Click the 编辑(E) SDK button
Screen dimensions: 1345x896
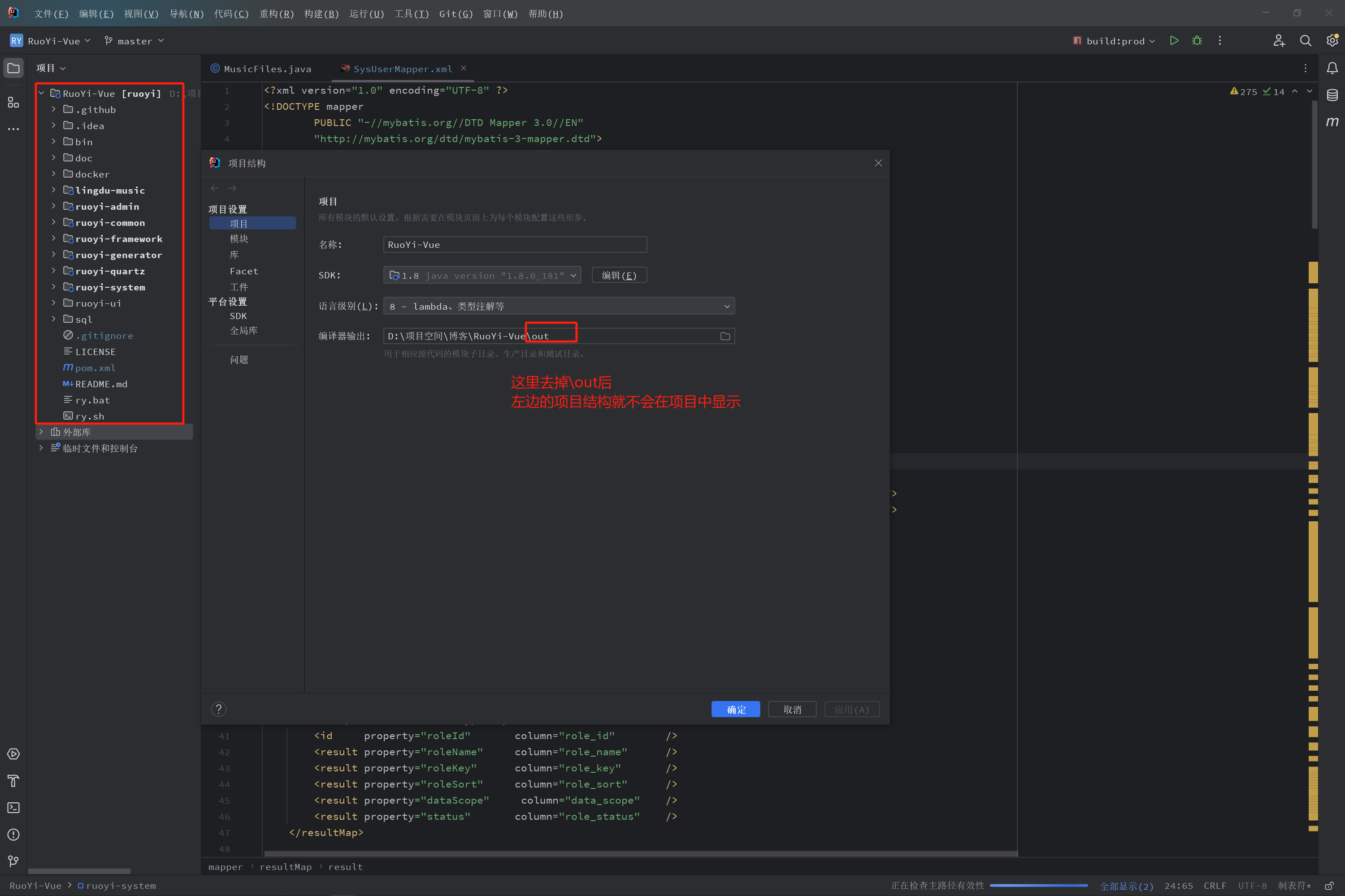(x=619, y=275)
